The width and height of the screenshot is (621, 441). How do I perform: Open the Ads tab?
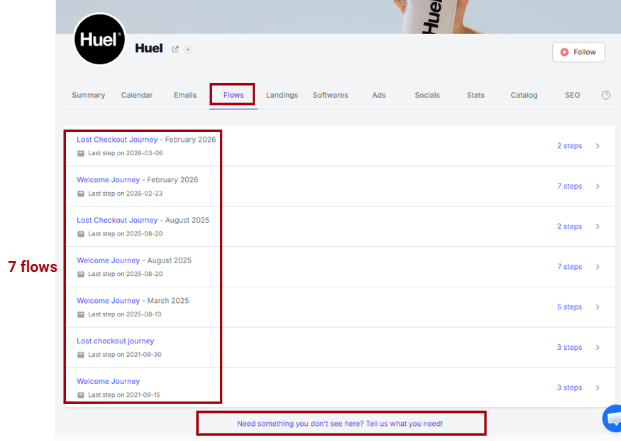click(379, 95)
